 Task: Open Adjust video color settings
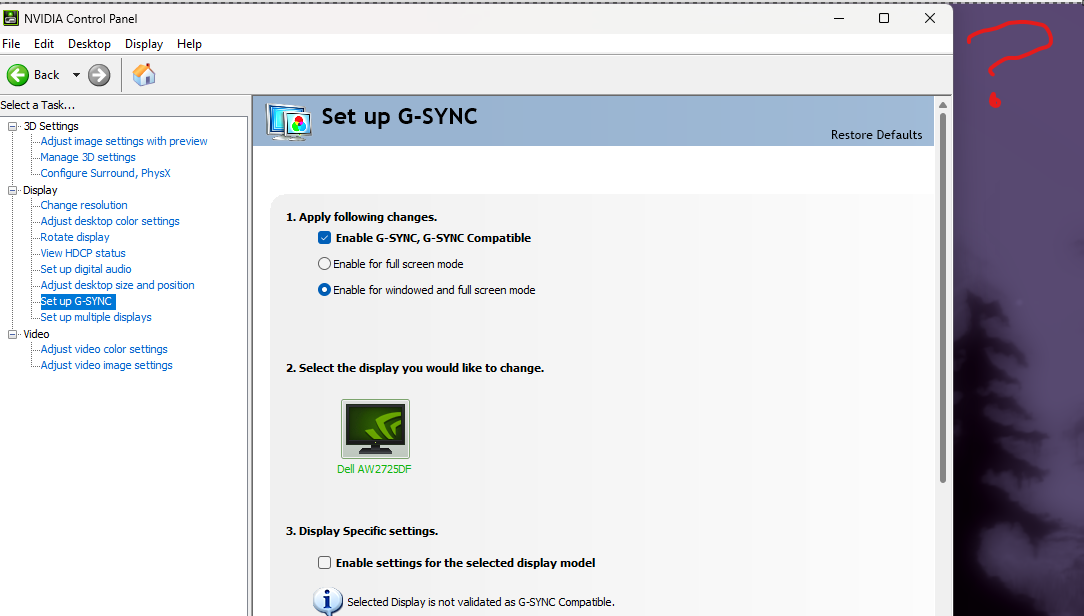(x=104, y=349)
